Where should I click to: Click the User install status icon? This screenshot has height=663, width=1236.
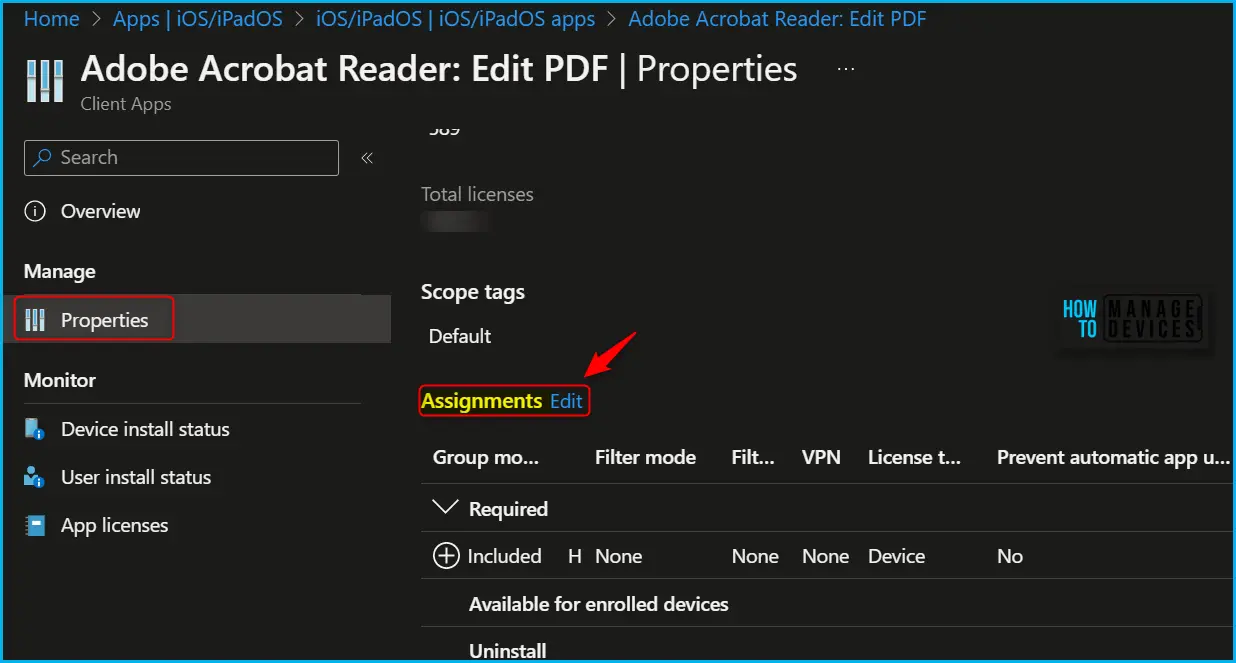click(36, 478)
